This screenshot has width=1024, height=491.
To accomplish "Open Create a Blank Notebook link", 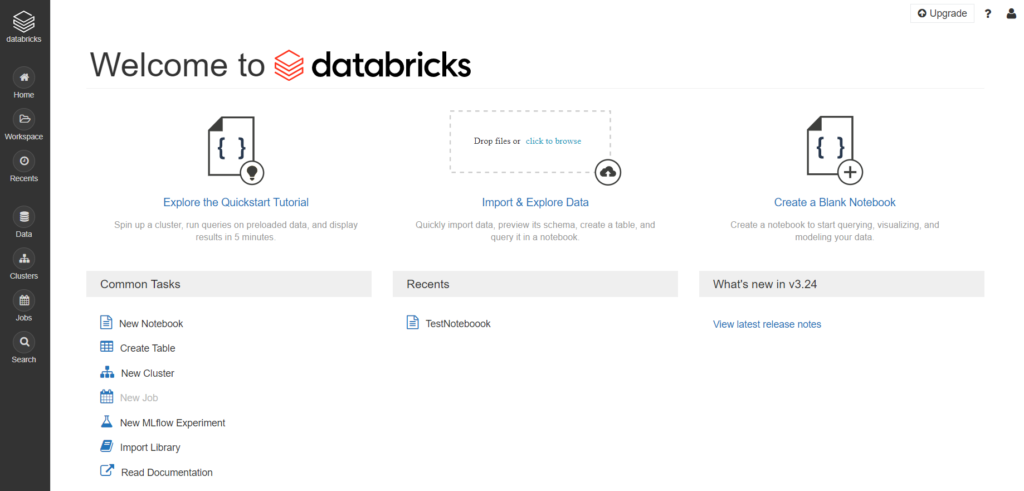I will (835, 202).
